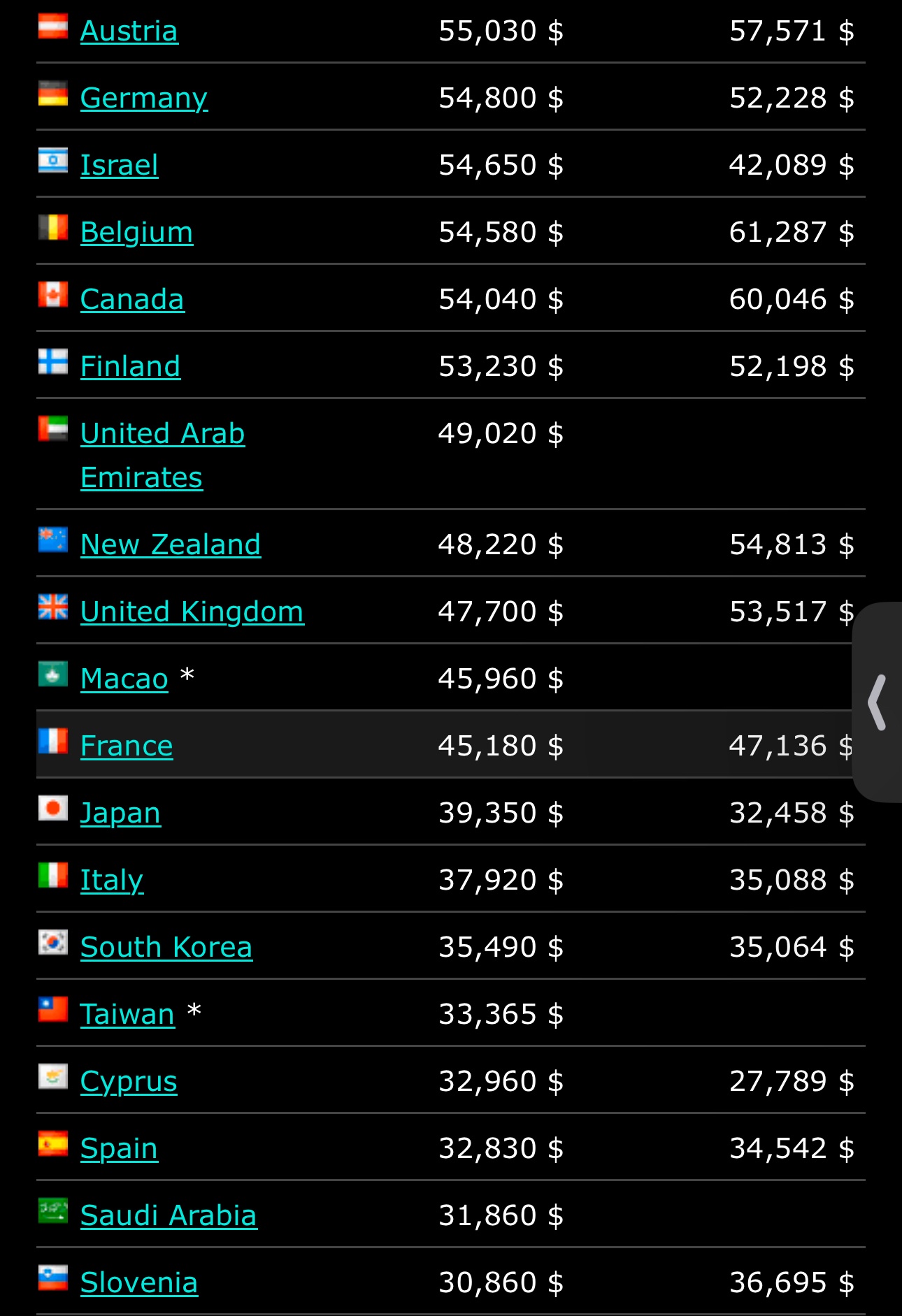Click the Japan flag icon
The image size is (902, 1316).
(53, 808)
